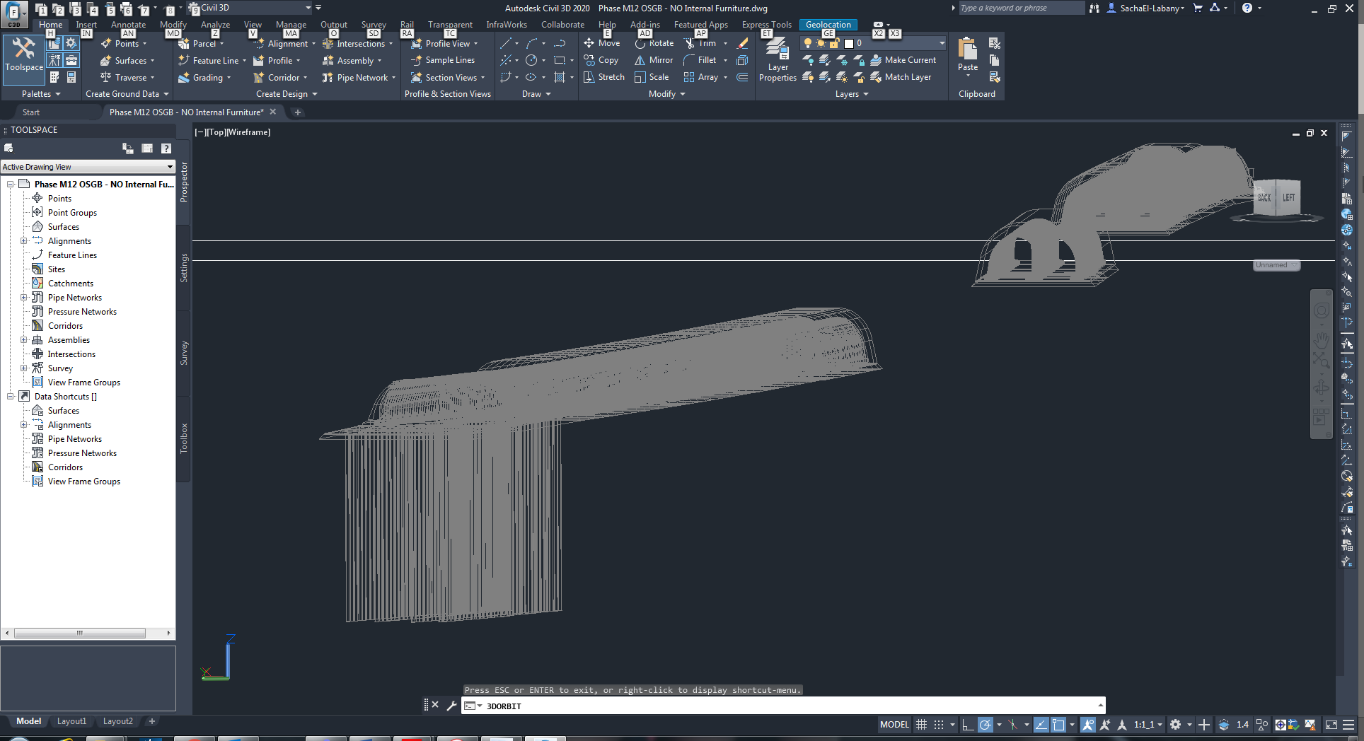The image size is (1364, 741).
Task: Toggle ortho mode in status bar
Action: [966, 724]
